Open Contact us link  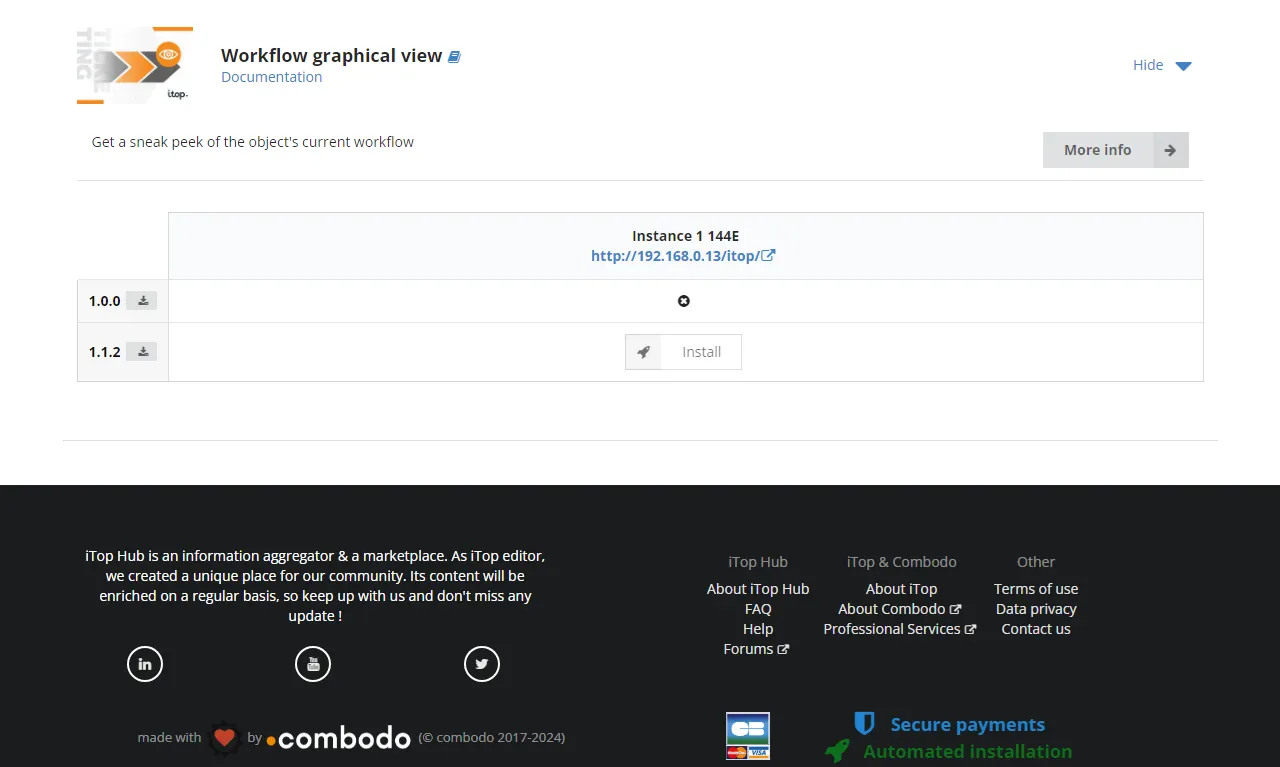(1036, 629)
